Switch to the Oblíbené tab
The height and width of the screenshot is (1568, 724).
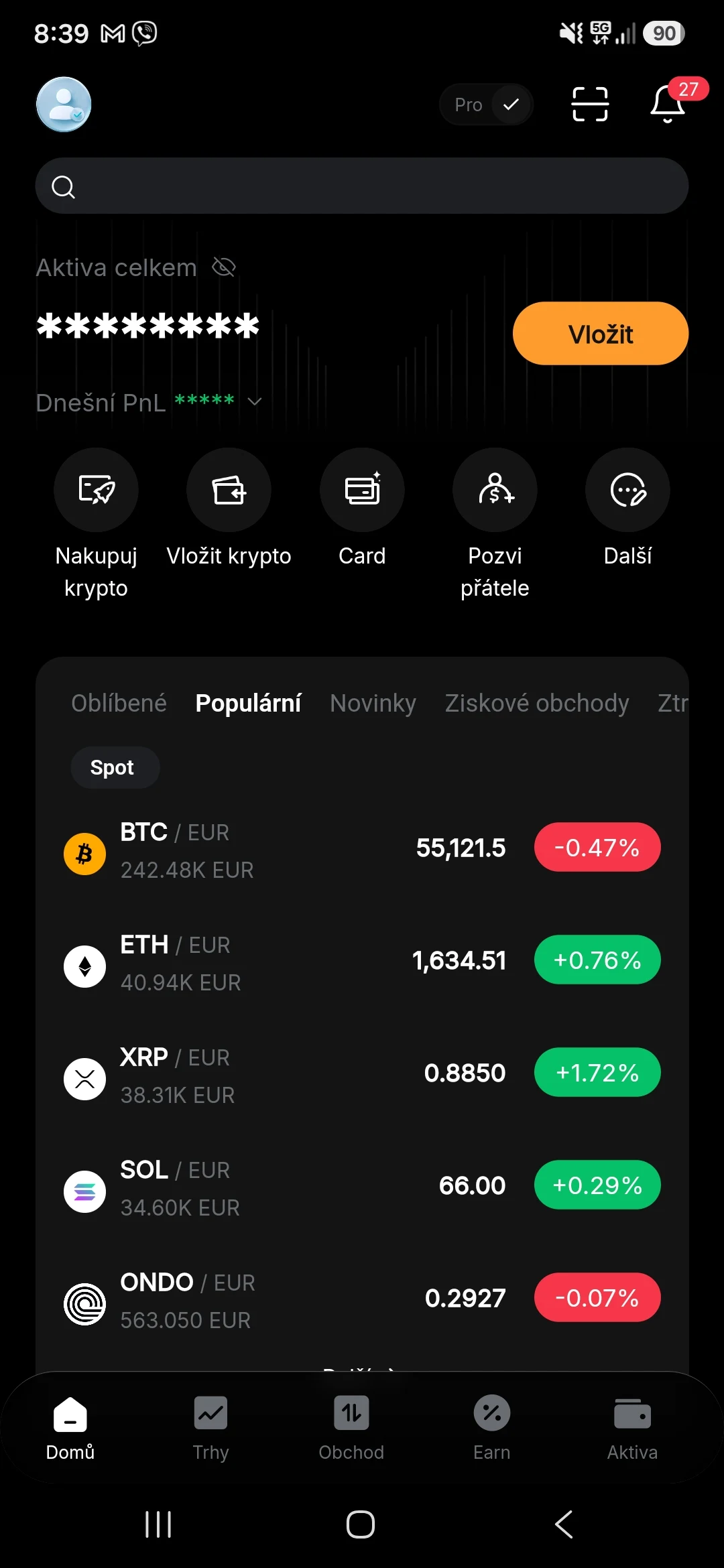coord(119,703)
